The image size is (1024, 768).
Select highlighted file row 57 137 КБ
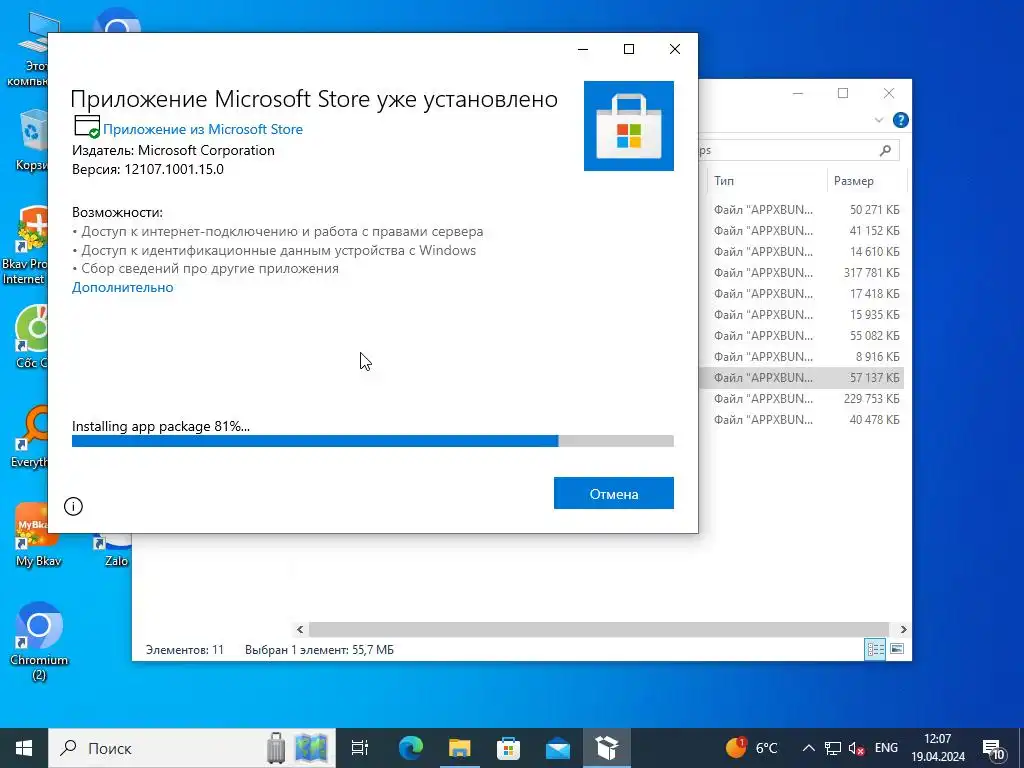pos(803,377)
